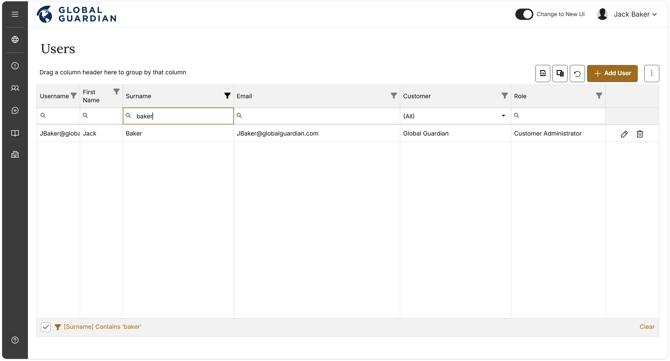Expand the Customer (All) filter dropdown

click(x=503, y=116)
